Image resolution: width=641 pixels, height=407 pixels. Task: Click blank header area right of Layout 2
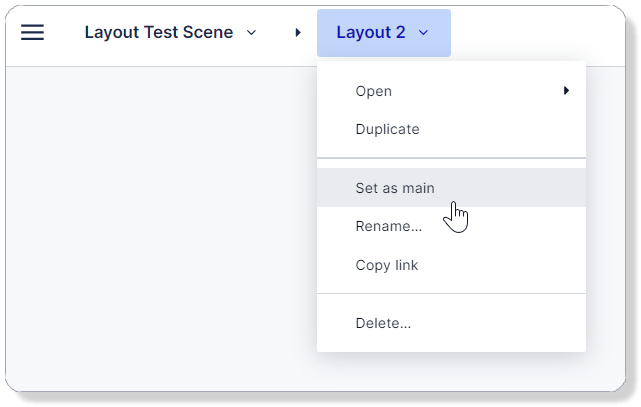(x=540, y=33)
